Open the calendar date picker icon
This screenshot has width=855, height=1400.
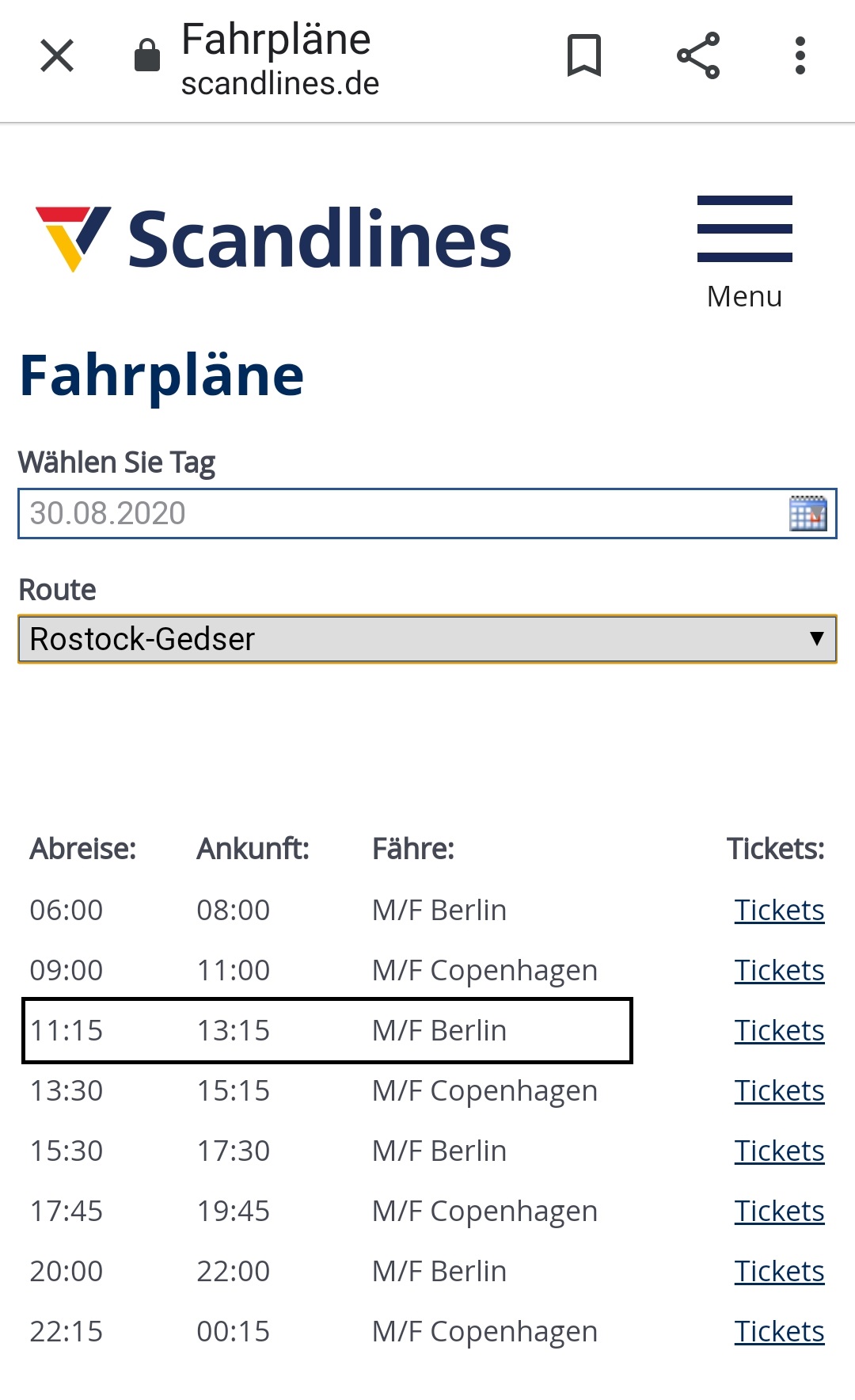pos(807,513)
